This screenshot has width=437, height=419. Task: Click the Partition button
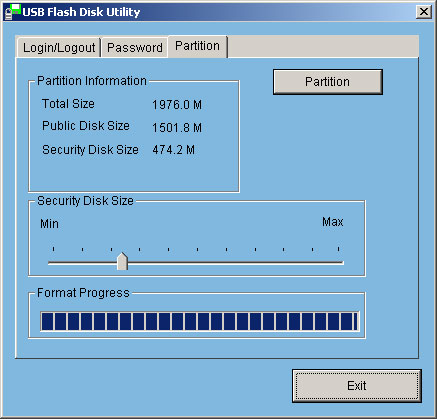[x=328, y=82]
